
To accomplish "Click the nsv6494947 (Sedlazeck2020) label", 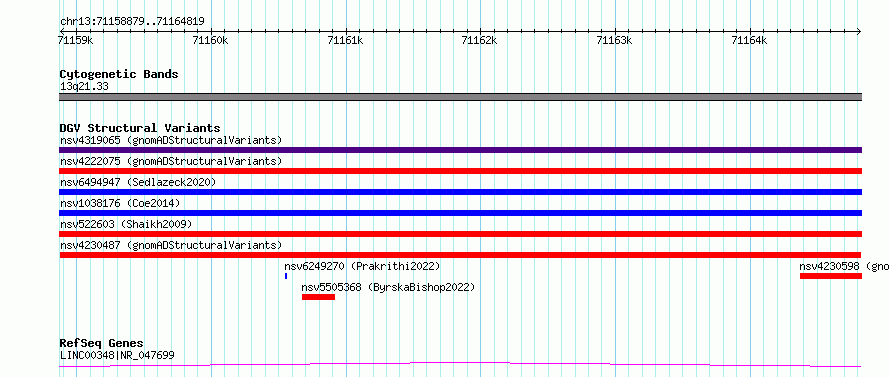I will tap(138, 182).
